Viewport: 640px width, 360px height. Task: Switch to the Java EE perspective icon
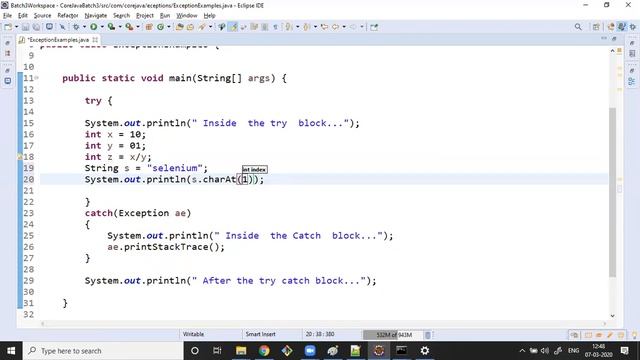611,27
